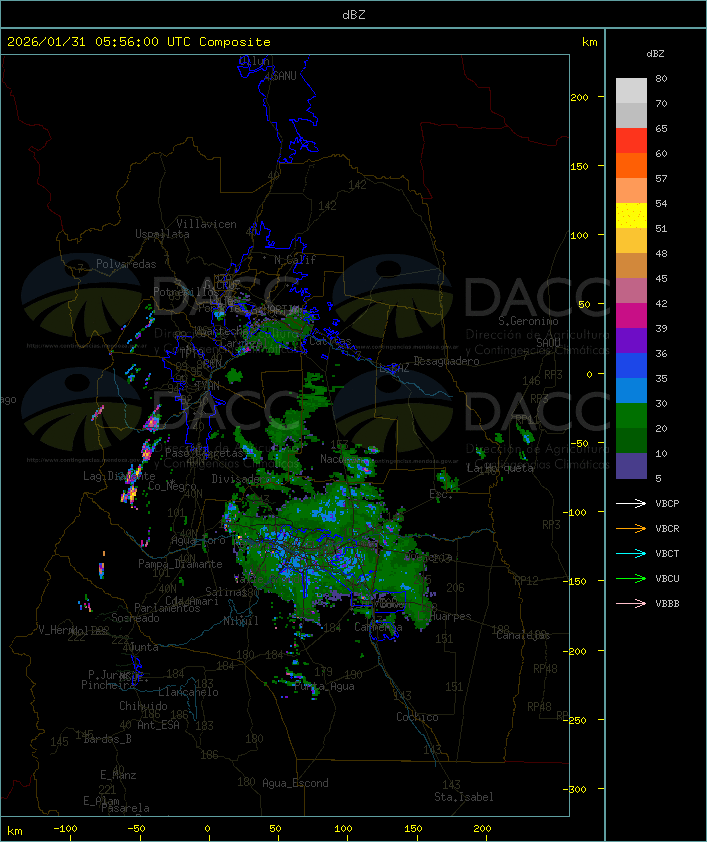The image size is (707, 842).
Task: Click the Pampa_Diamante map label
Action: (x=180, y=564)
